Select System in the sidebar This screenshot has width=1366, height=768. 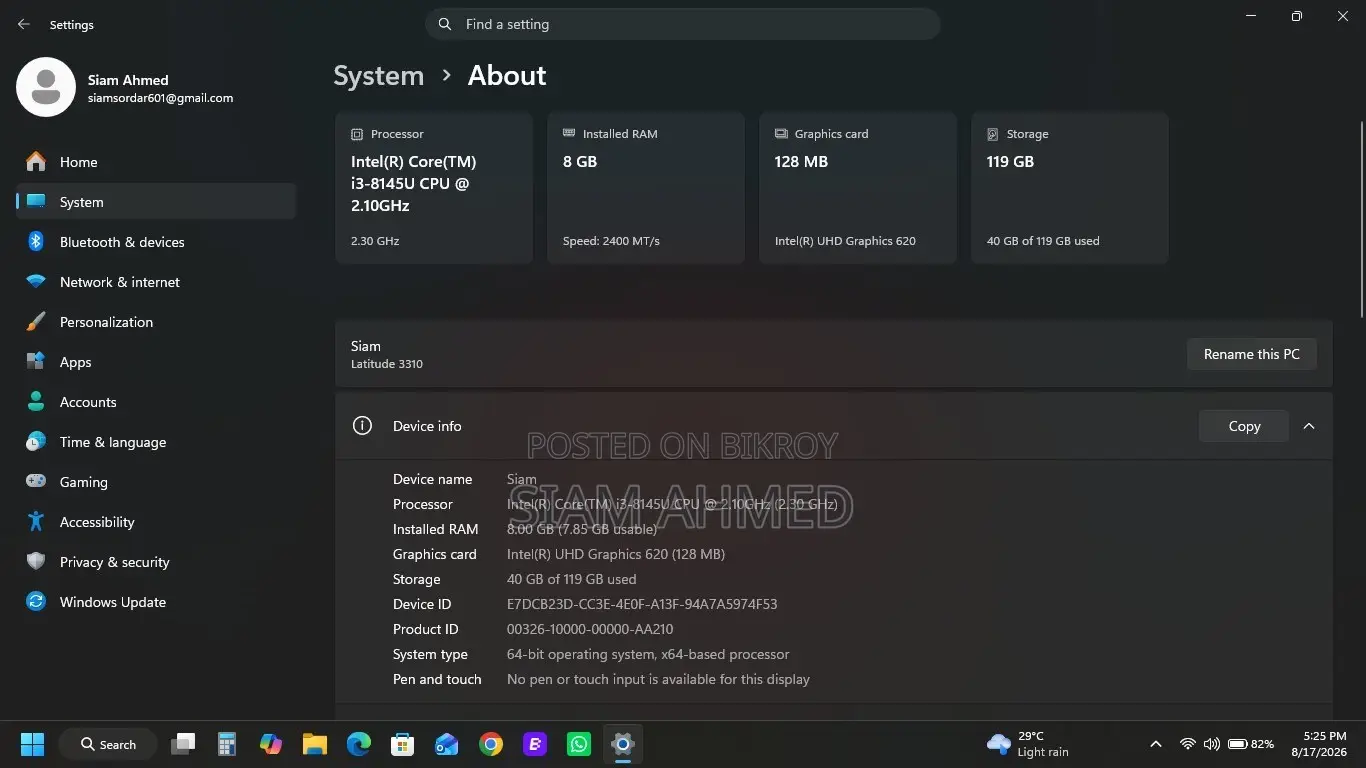click(156, 202)
